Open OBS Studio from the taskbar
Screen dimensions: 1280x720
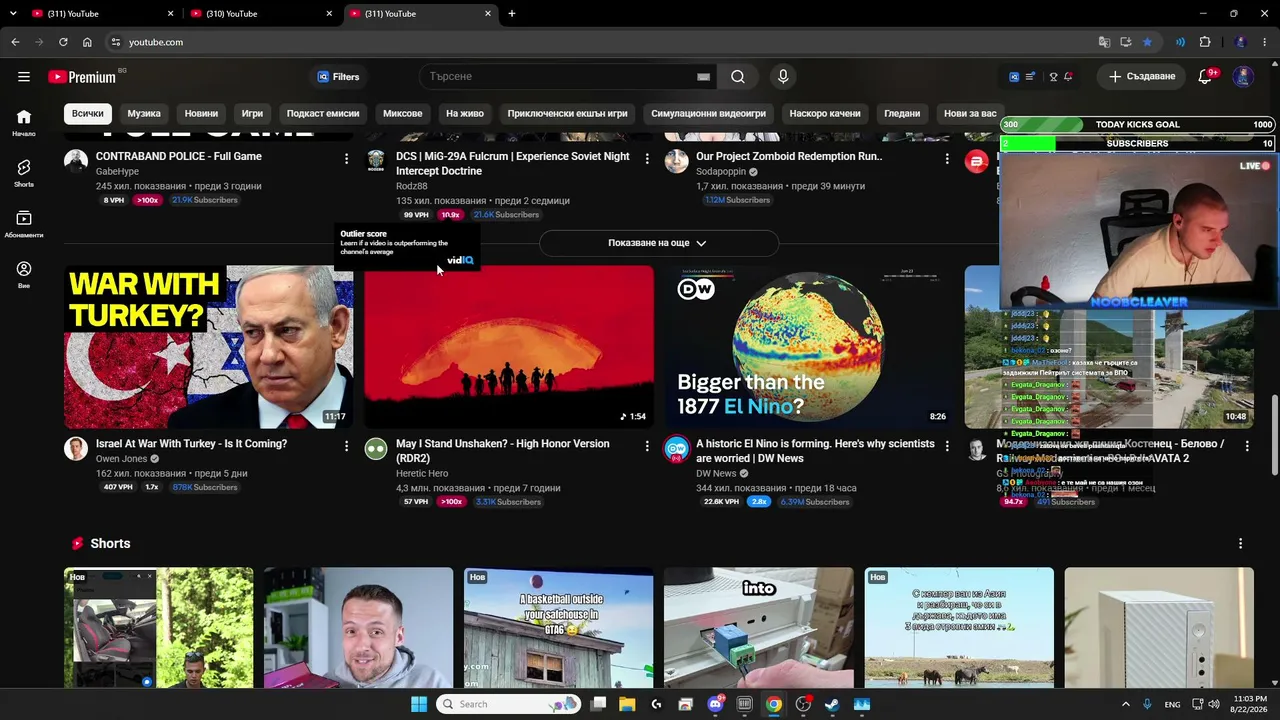(x=803, y=704)
